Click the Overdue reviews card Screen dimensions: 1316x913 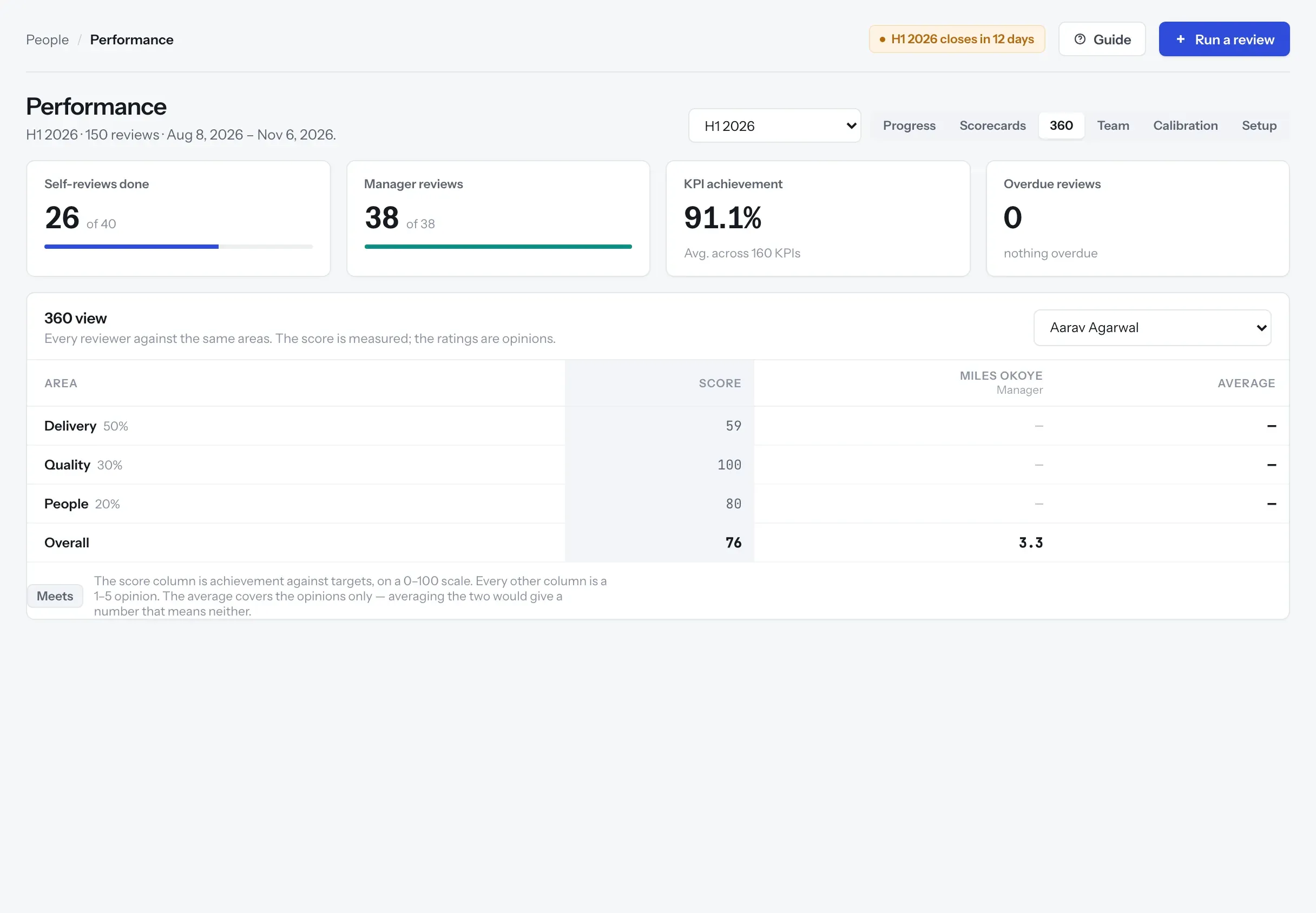(1137, 219)
